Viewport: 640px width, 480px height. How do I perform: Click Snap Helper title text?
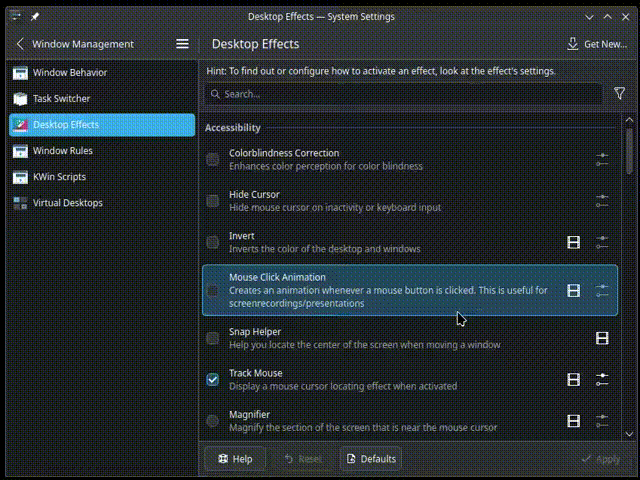click(255, 332)
